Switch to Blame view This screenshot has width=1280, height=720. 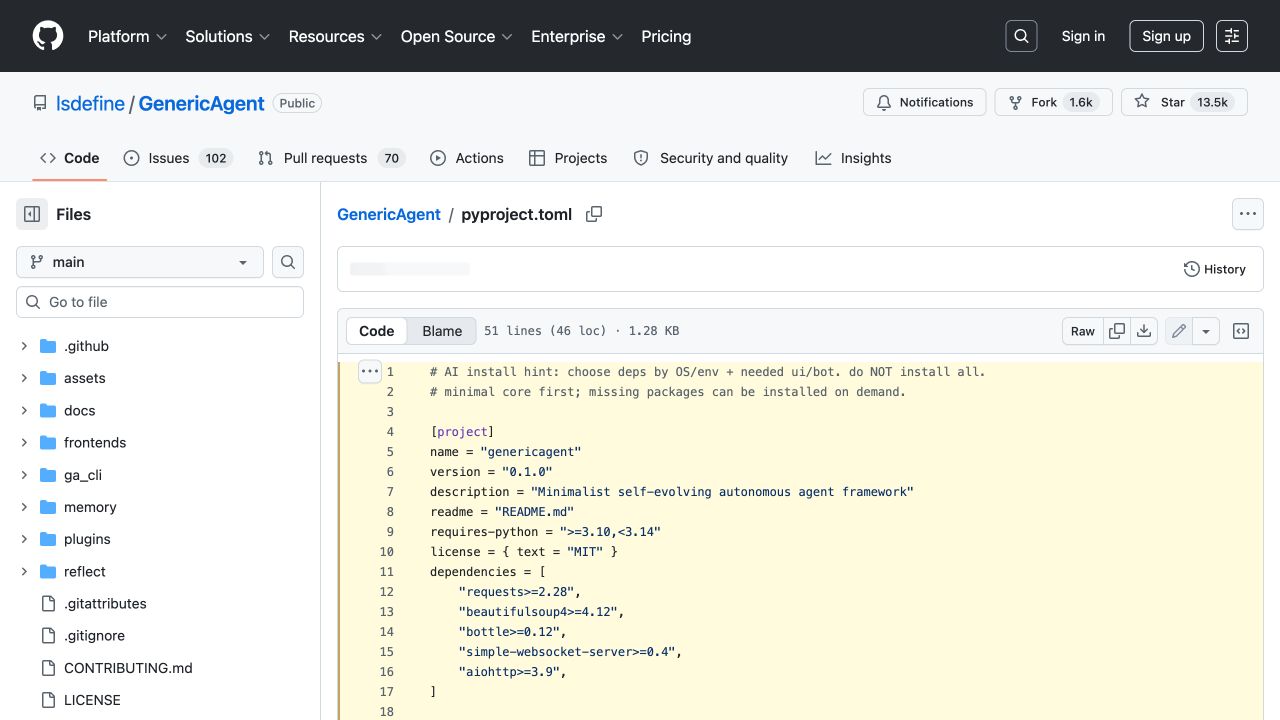(442, 331)
